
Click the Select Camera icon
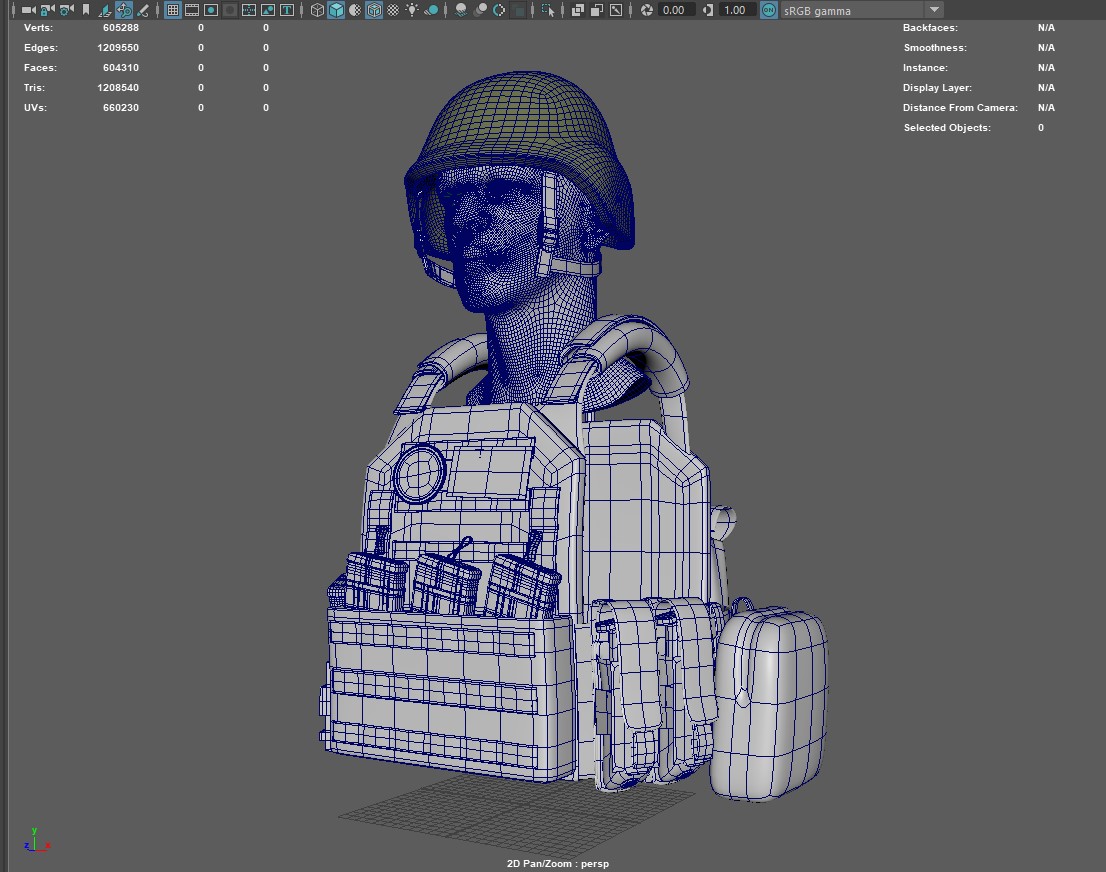tap(28, 10)
